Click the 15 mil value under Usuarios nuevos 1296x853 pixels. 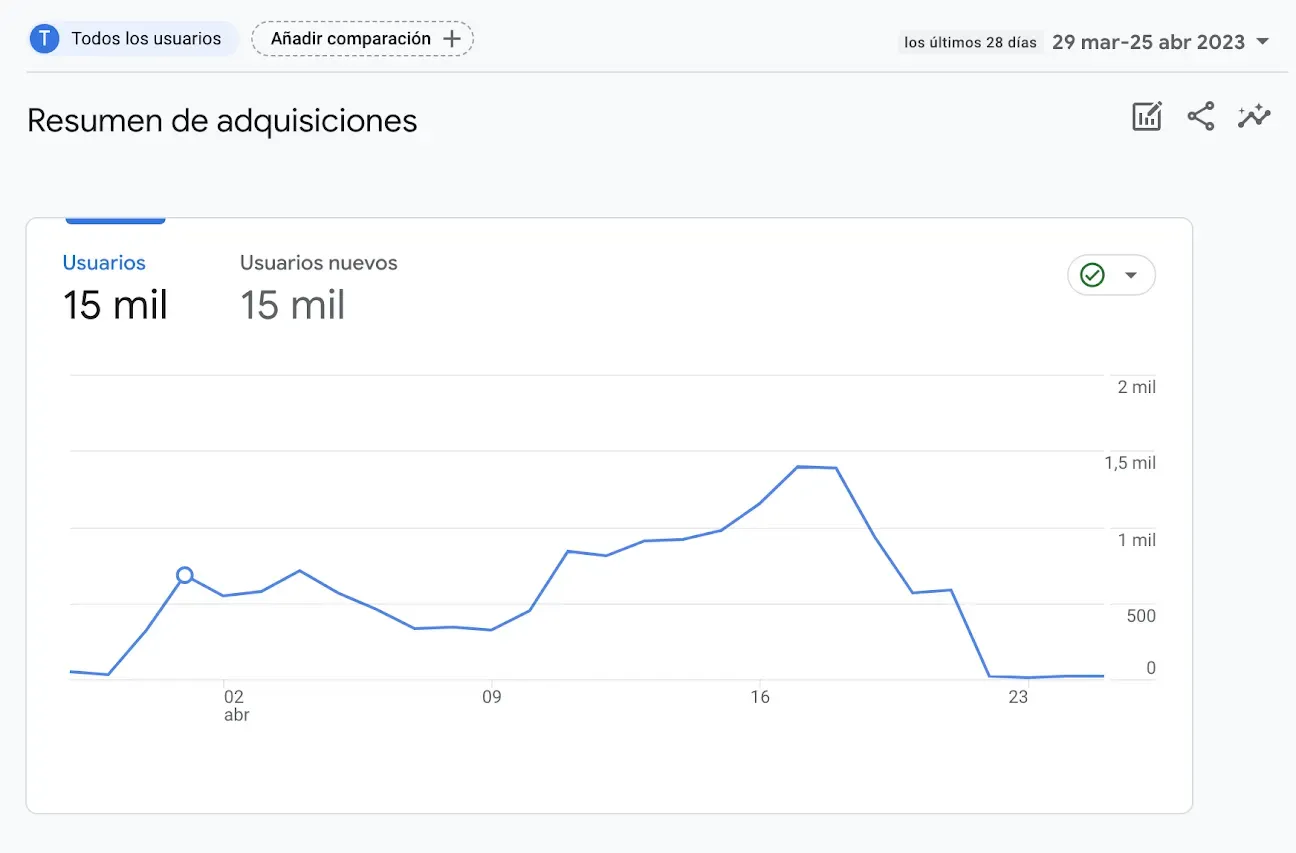pos(292,305)
